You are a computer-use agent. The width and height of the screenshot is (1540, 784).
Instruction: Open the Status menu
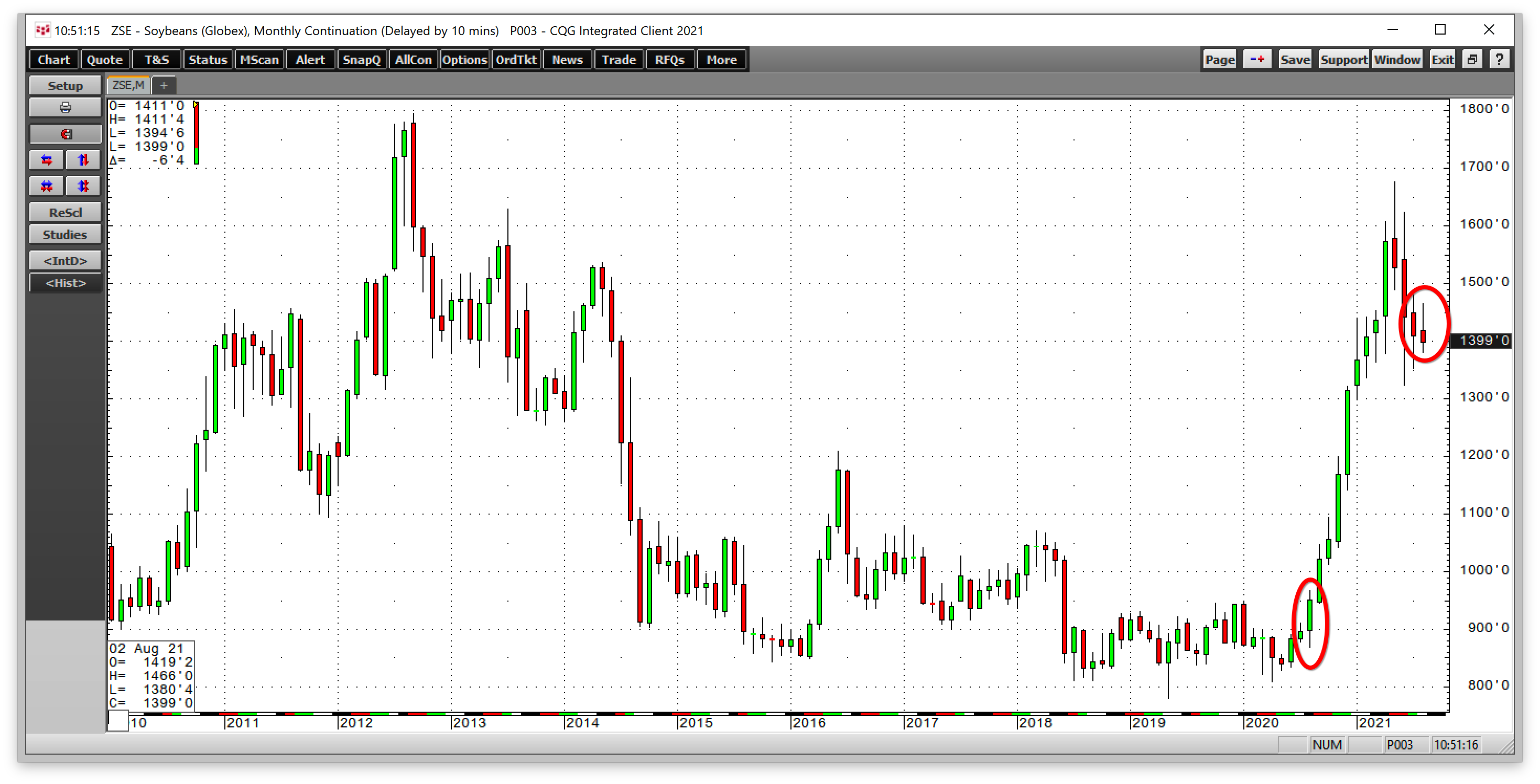[x=208, y=60]
